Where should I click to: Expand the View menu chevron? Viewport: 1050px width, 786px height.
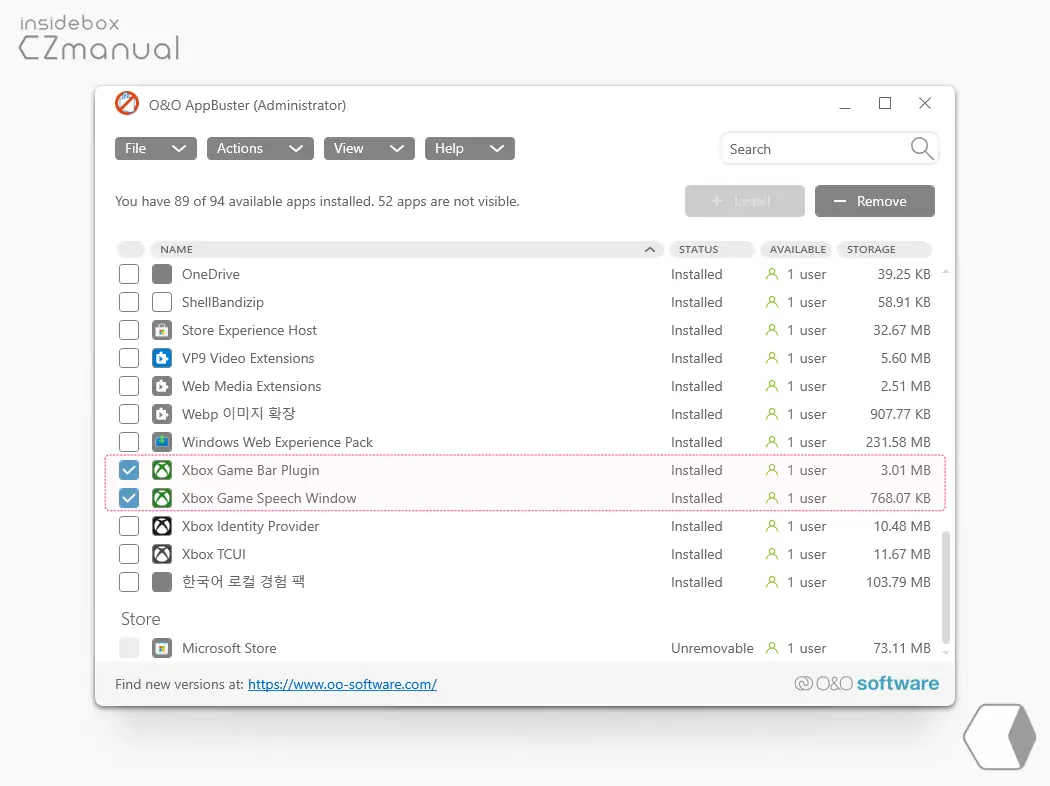click(x=397, y=149)
